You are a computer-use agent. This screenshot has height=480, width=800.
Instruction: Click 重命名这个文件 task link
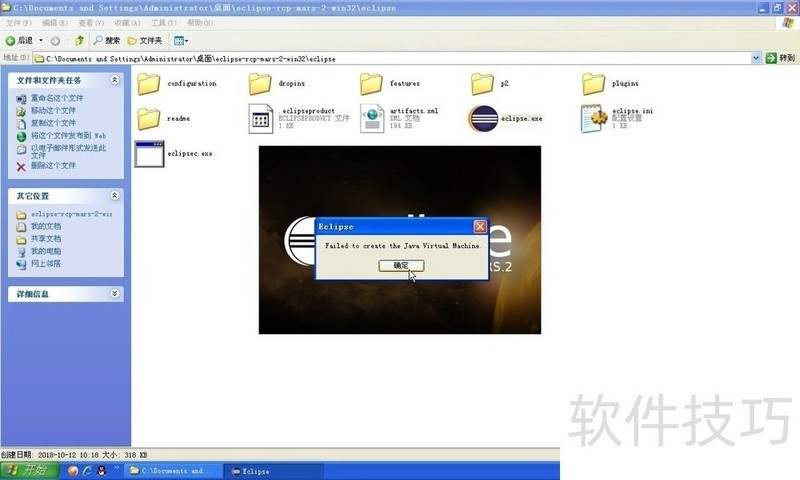point(57,98)
